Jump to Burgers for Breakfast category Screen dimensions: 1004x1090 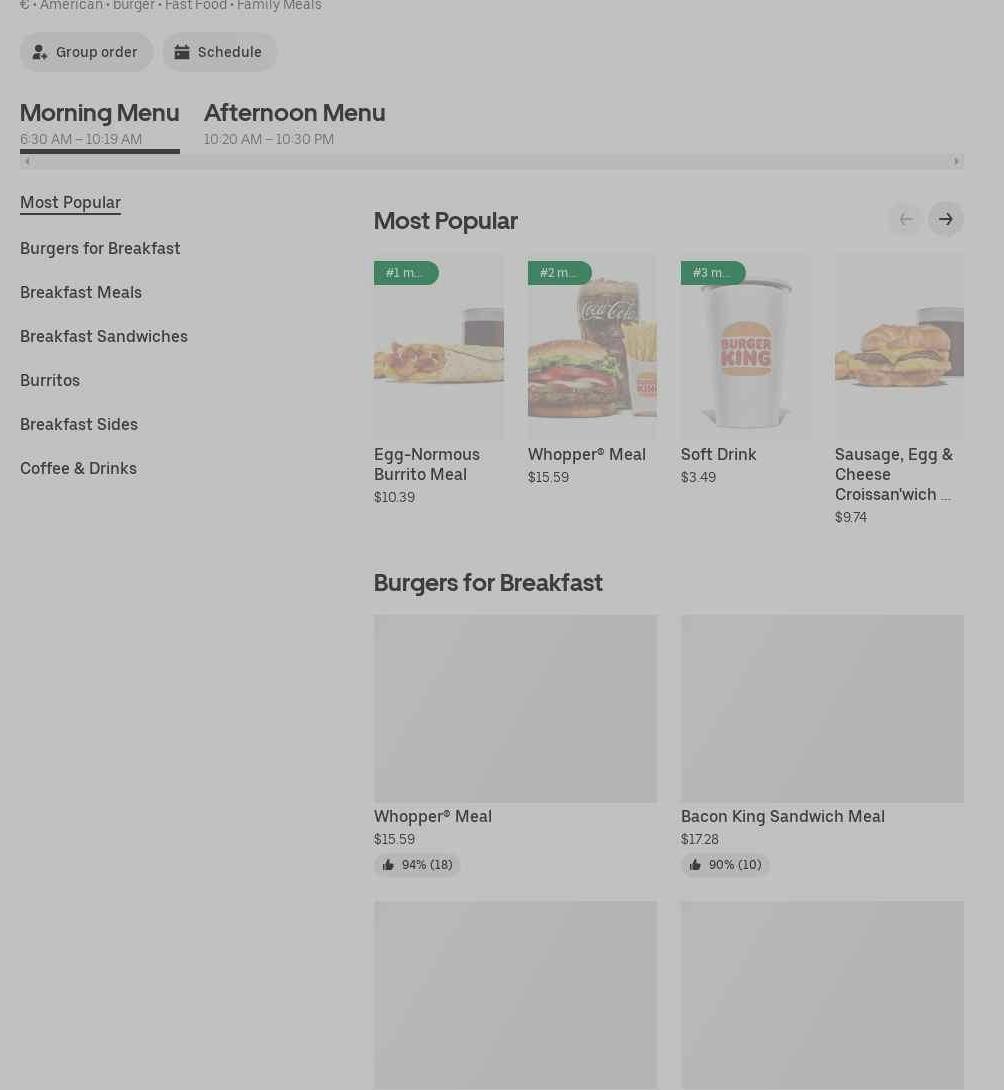(x=100, y=248)
